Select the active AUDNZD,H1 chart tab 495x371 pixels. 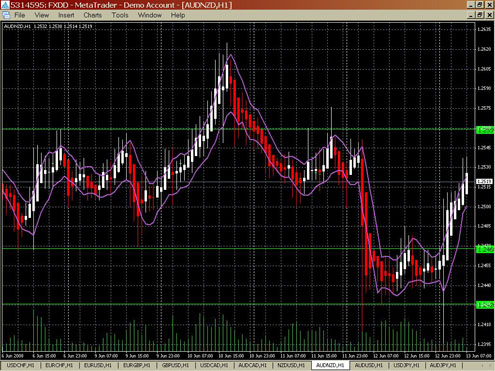330,365
